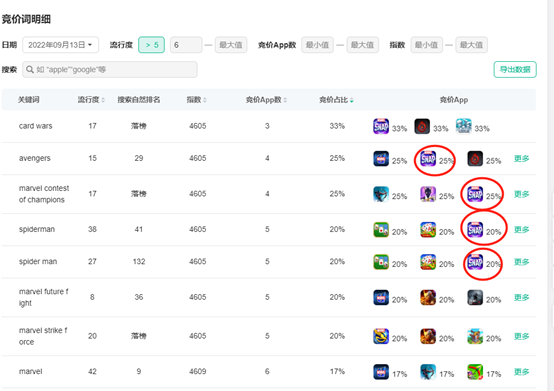The width and height of the screenshot is (554, 391).
Task: Click keyword 'marvel future fight'
Action: coord(43,297)
